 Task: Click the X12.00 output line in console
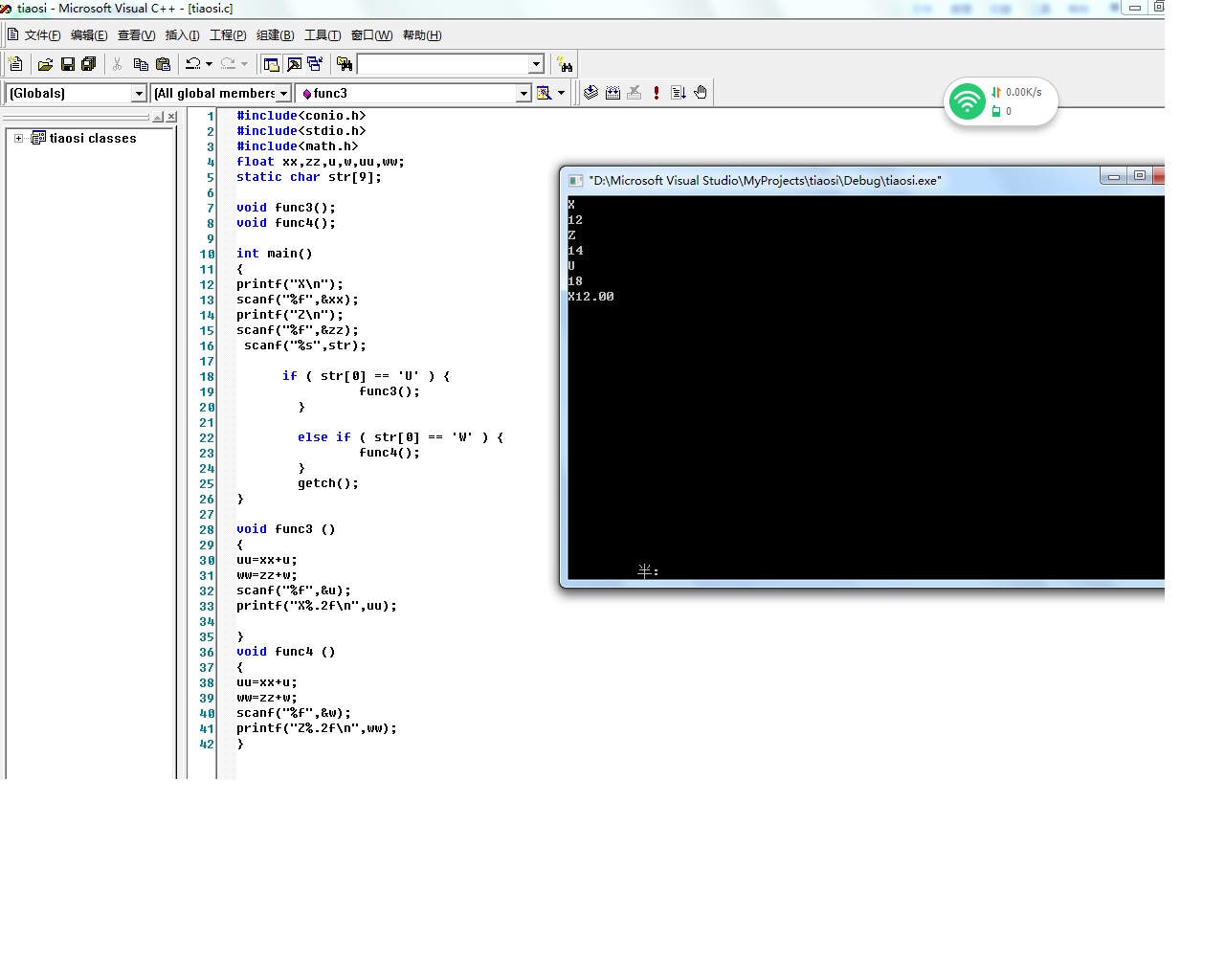pyautogui.click(x=590, y=297)
